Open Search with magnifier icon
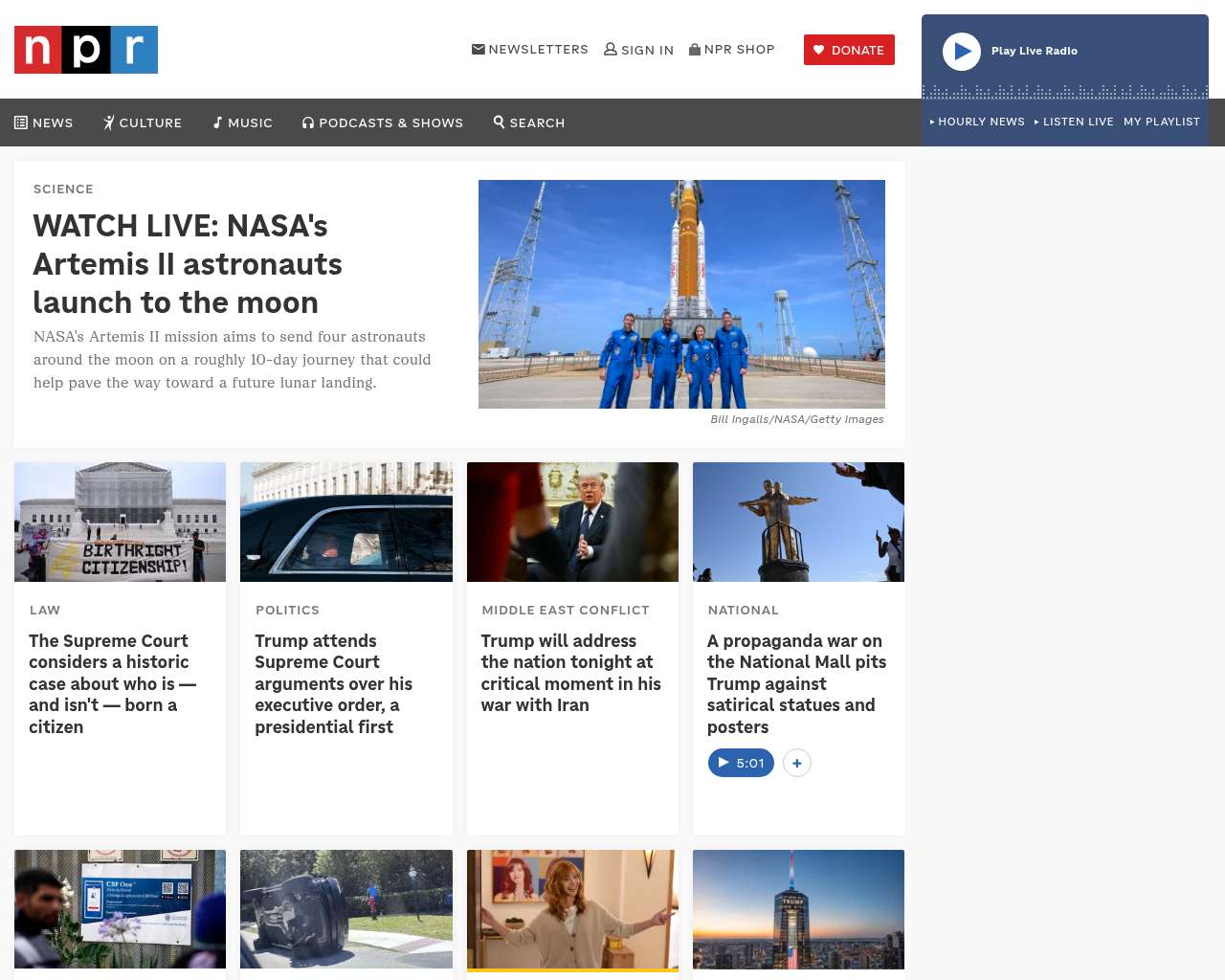 (x=529, y=122)
